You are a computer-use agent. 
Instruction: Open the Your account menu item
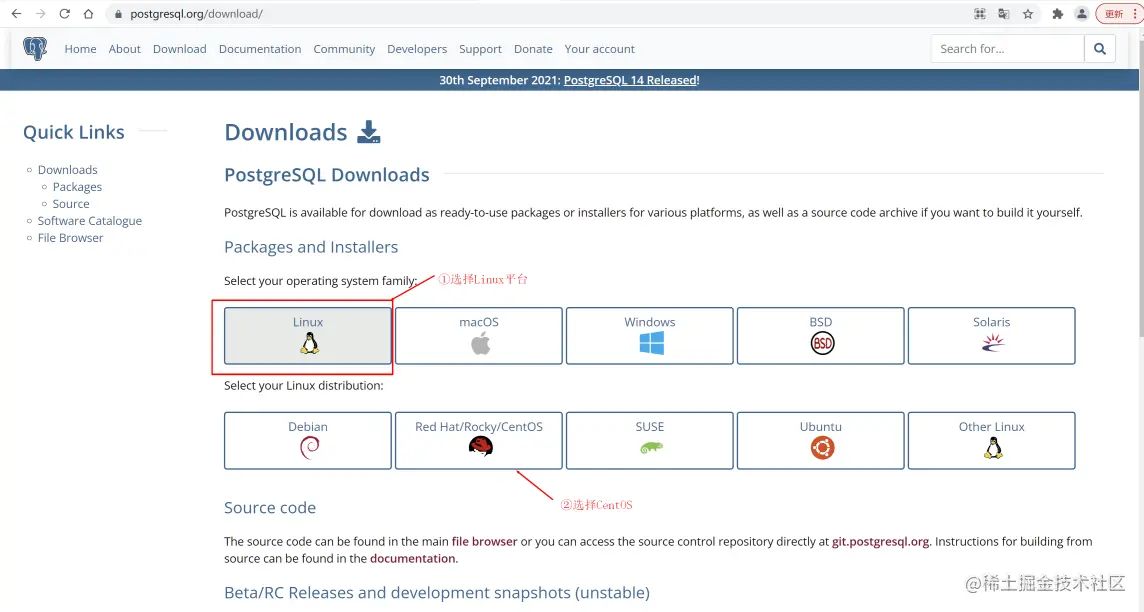coord(600,49)
